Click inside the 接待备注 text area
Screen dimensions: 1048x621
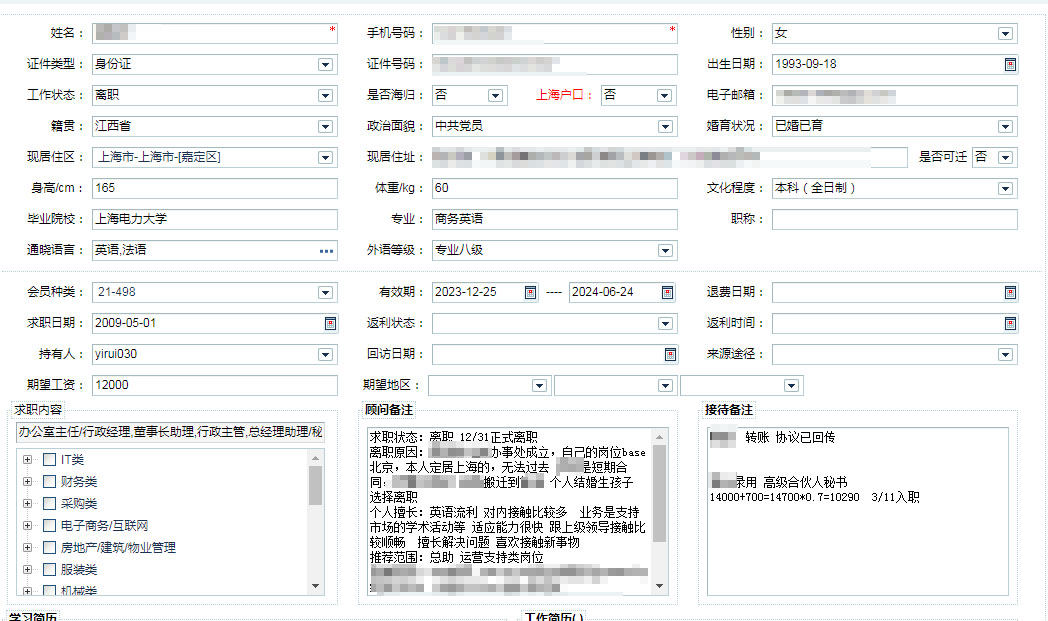858,511
